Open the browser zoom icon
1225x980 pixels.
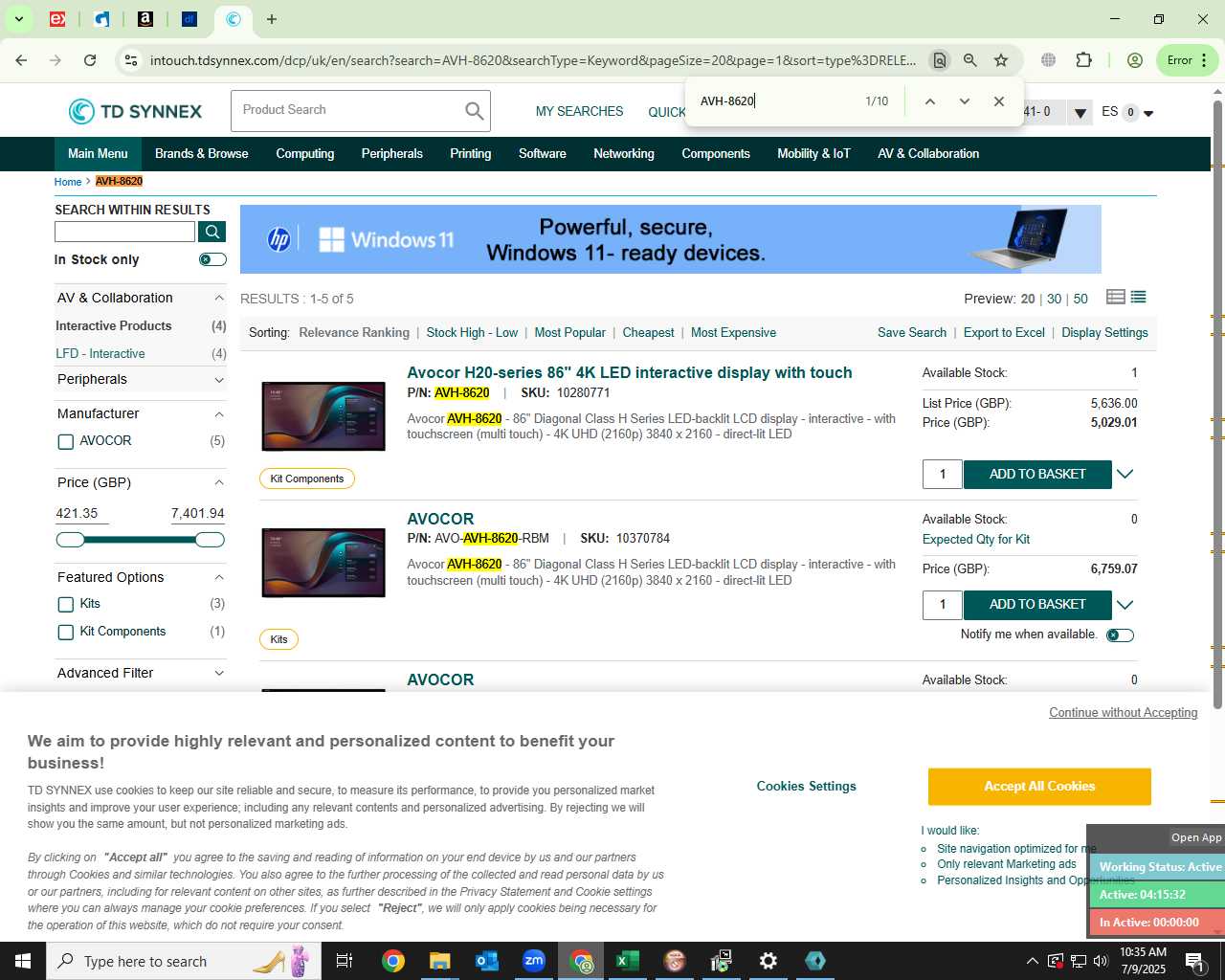click(x=970, y=60)
